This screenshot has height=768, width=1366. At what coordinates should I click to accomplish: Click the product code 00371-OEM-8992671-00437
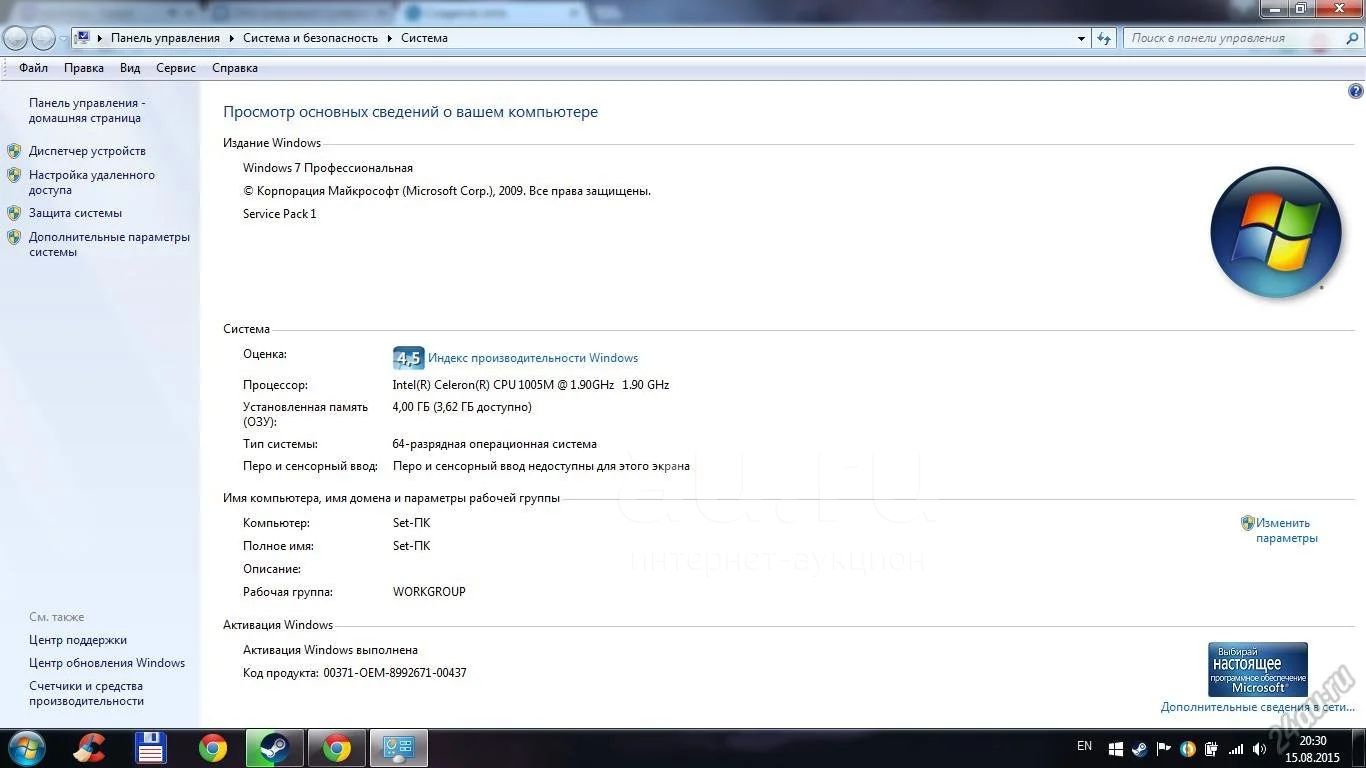point(395,673)
